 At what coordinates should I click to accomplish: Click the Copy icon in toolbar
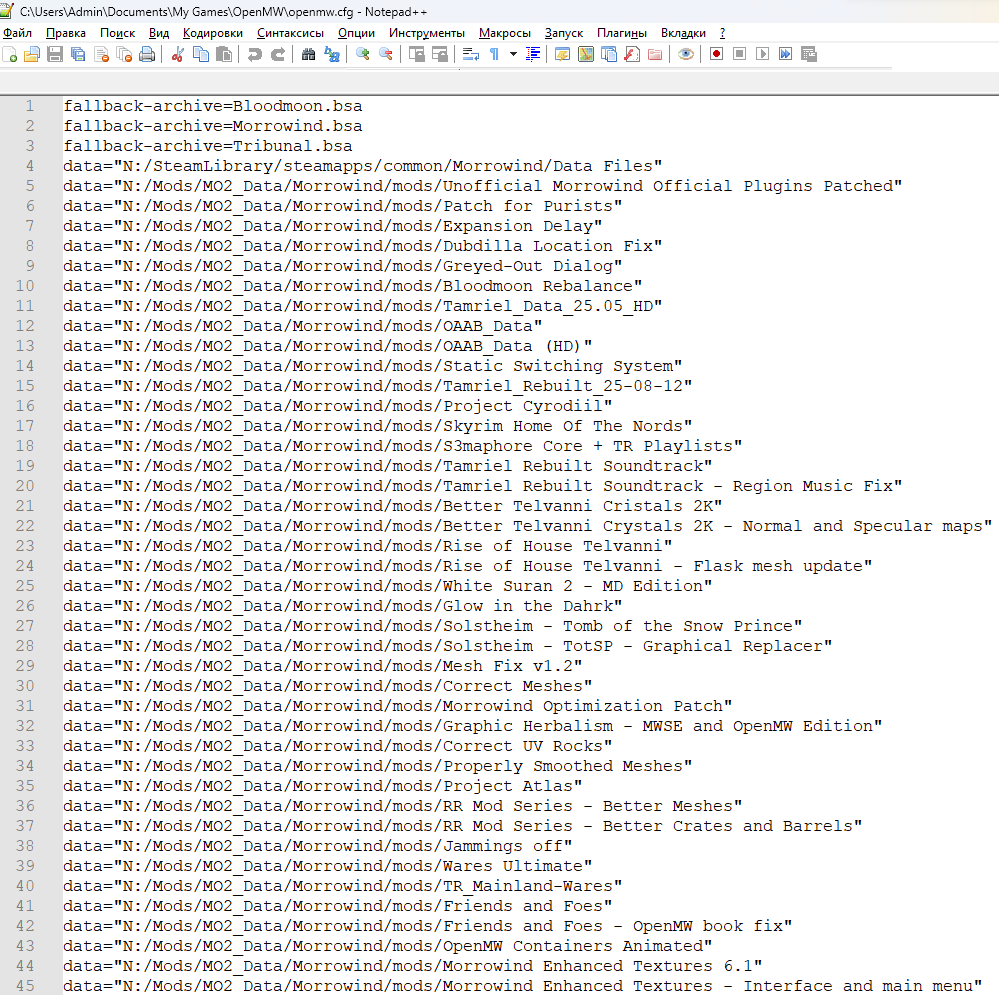point(201,55)
